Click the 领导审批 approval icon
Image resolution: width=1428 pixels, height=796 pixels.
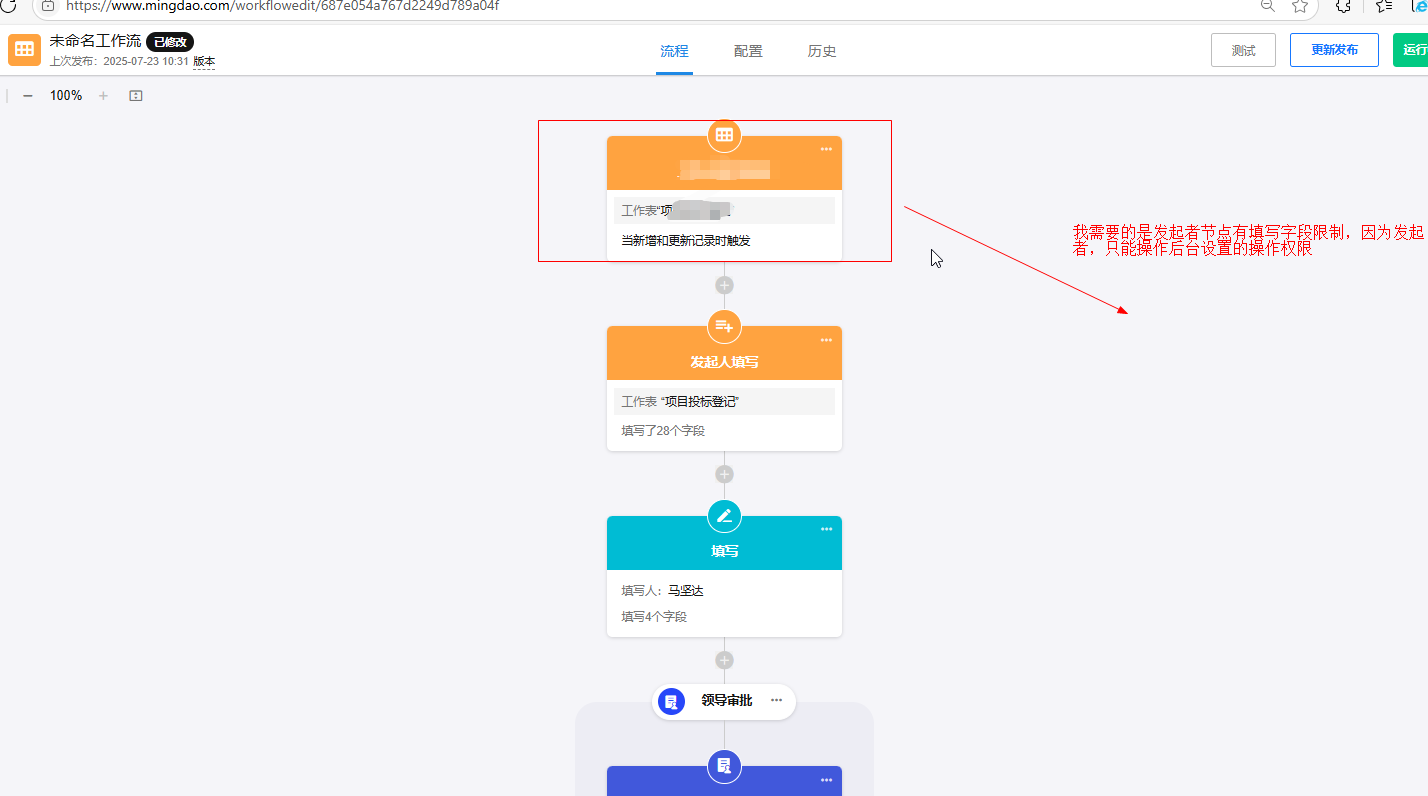671,701
